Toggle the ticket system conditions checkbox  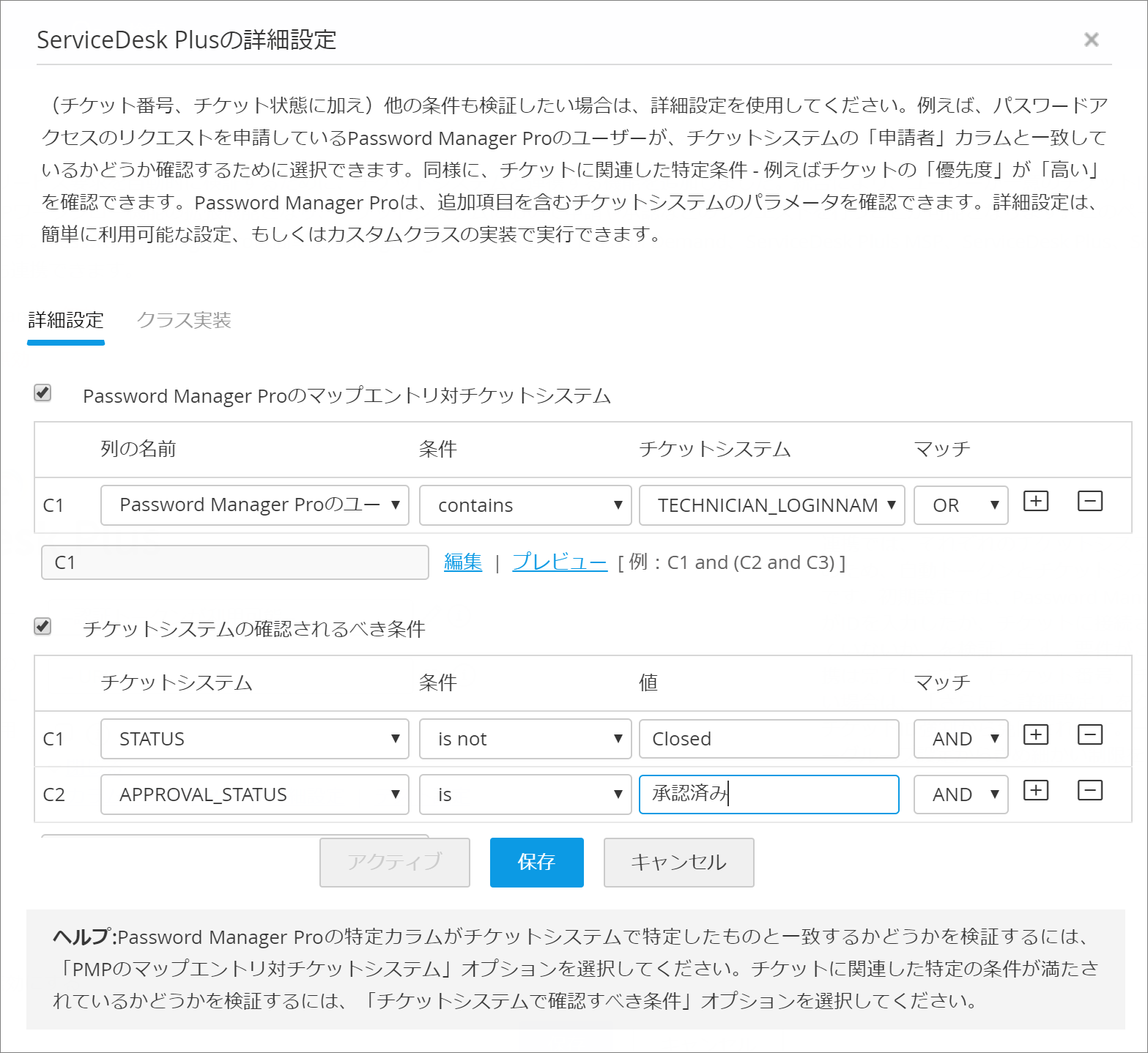43,627
